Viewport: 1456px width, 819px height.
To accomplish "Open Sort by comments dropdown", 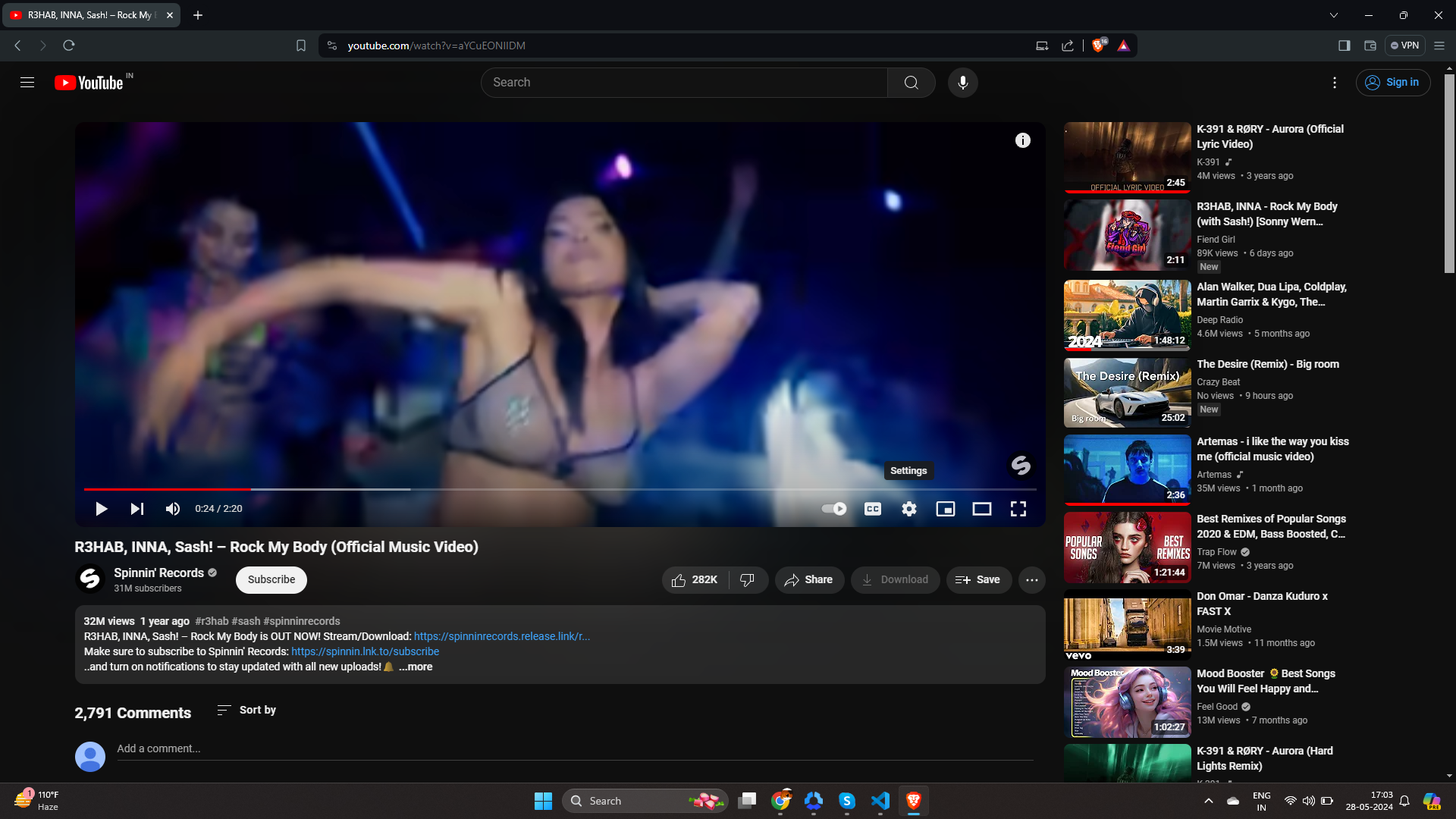I will [x=246, y=711].
